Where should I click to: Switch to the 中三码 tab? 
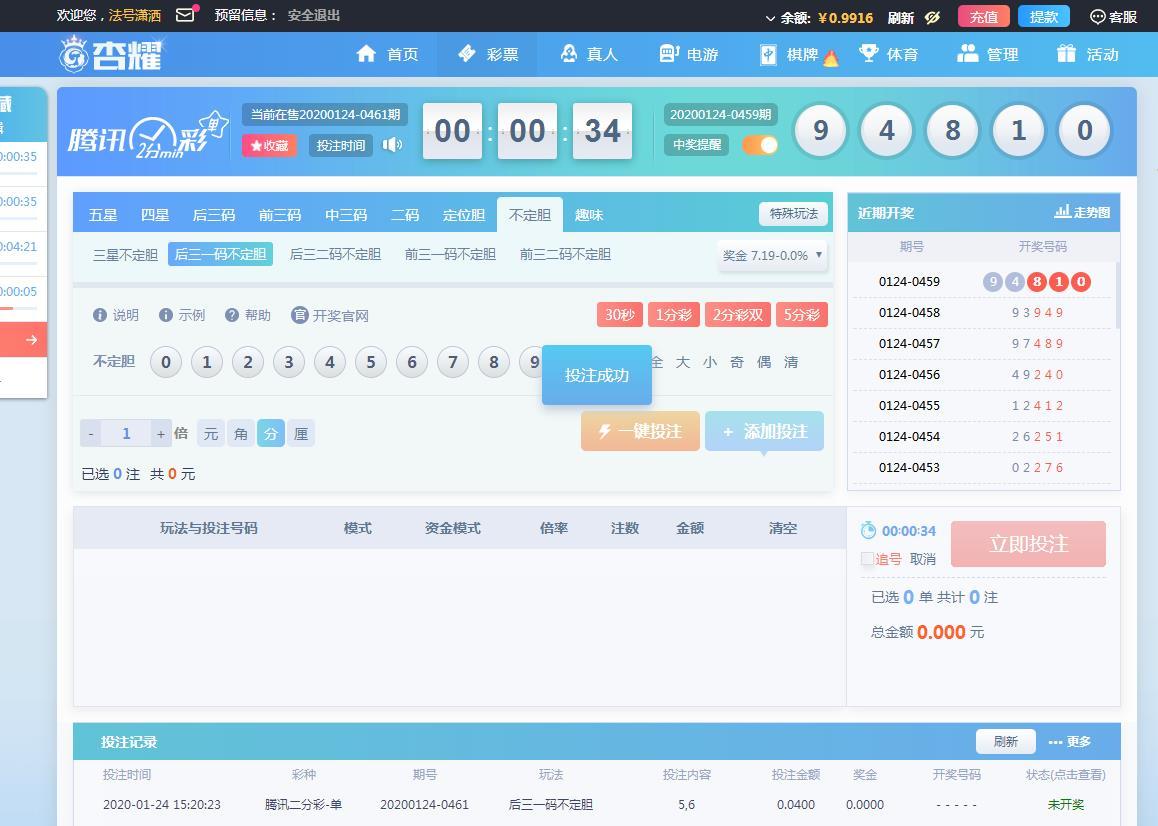[346, 215]
